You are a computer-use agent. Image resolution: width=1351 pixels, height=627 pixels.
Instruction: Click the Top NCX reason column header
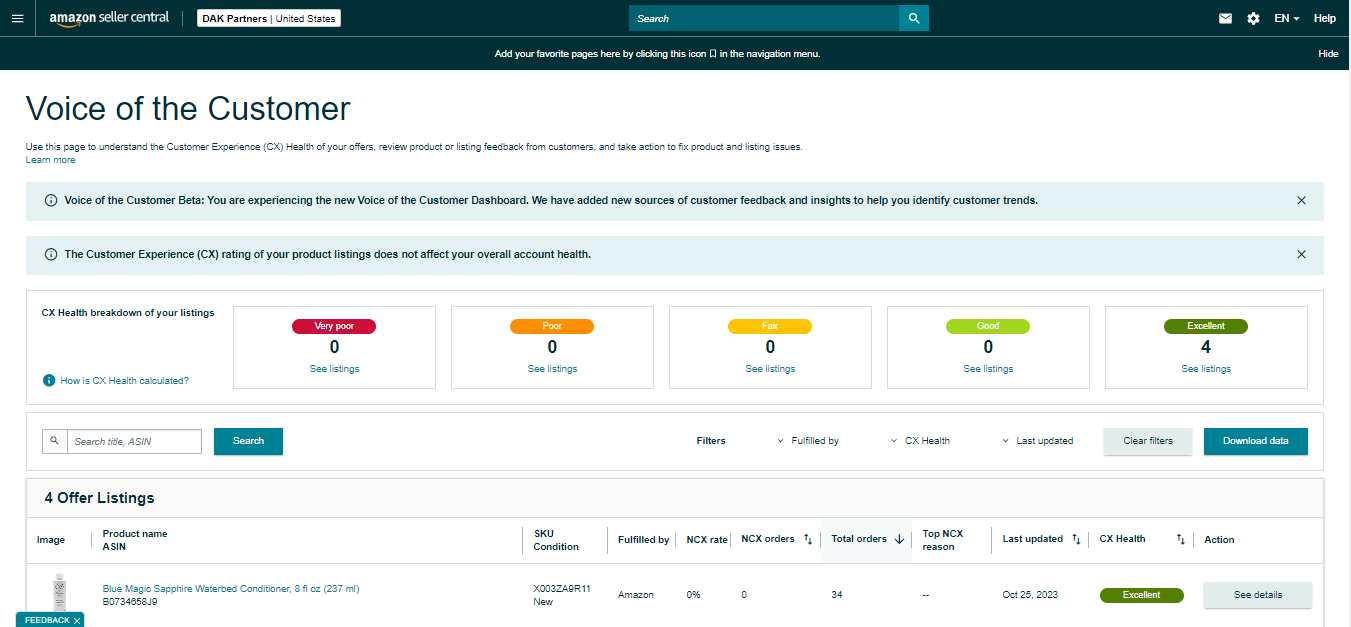pos(943,540)
